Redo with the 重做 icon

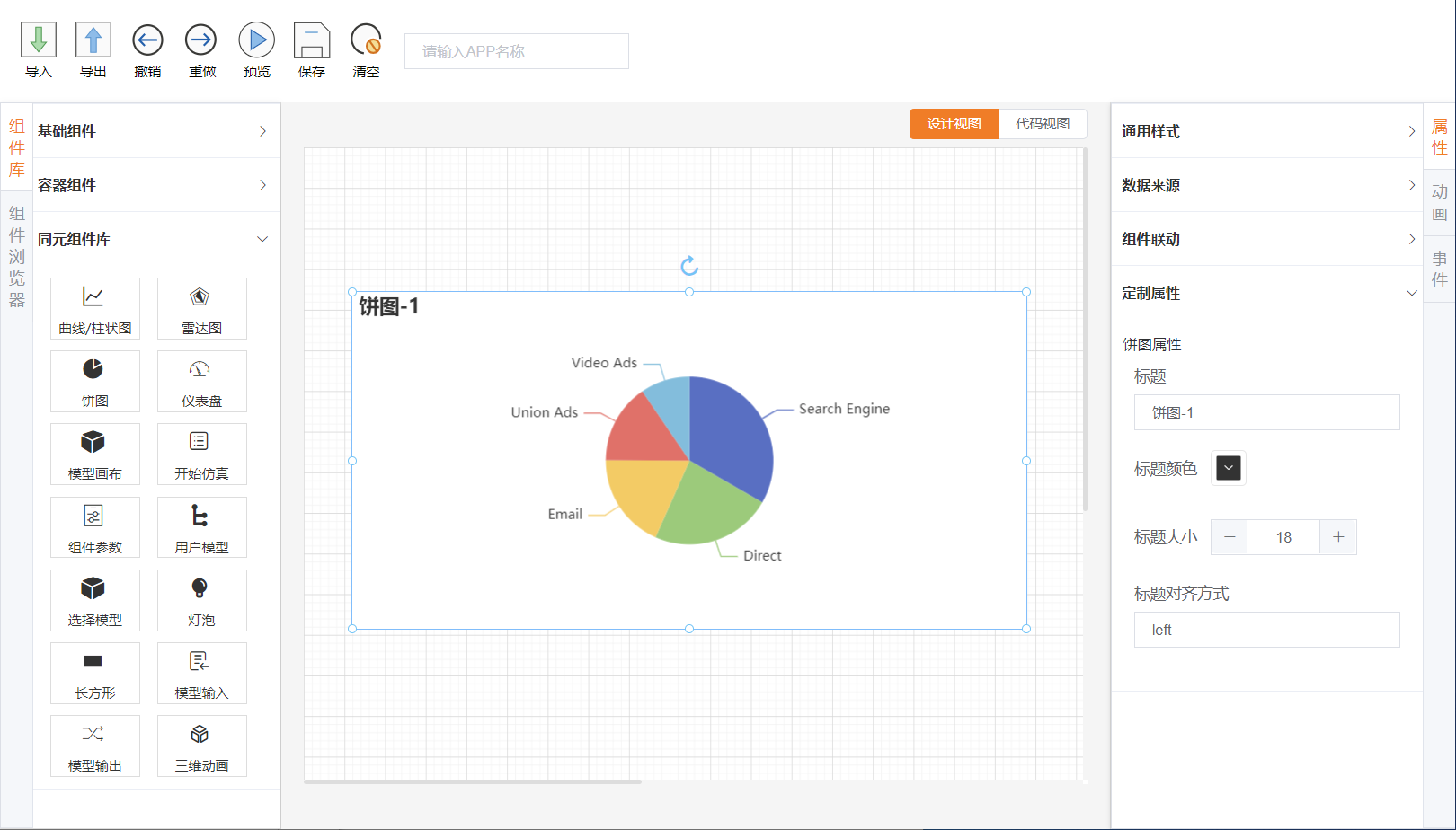tap(201, 40)
